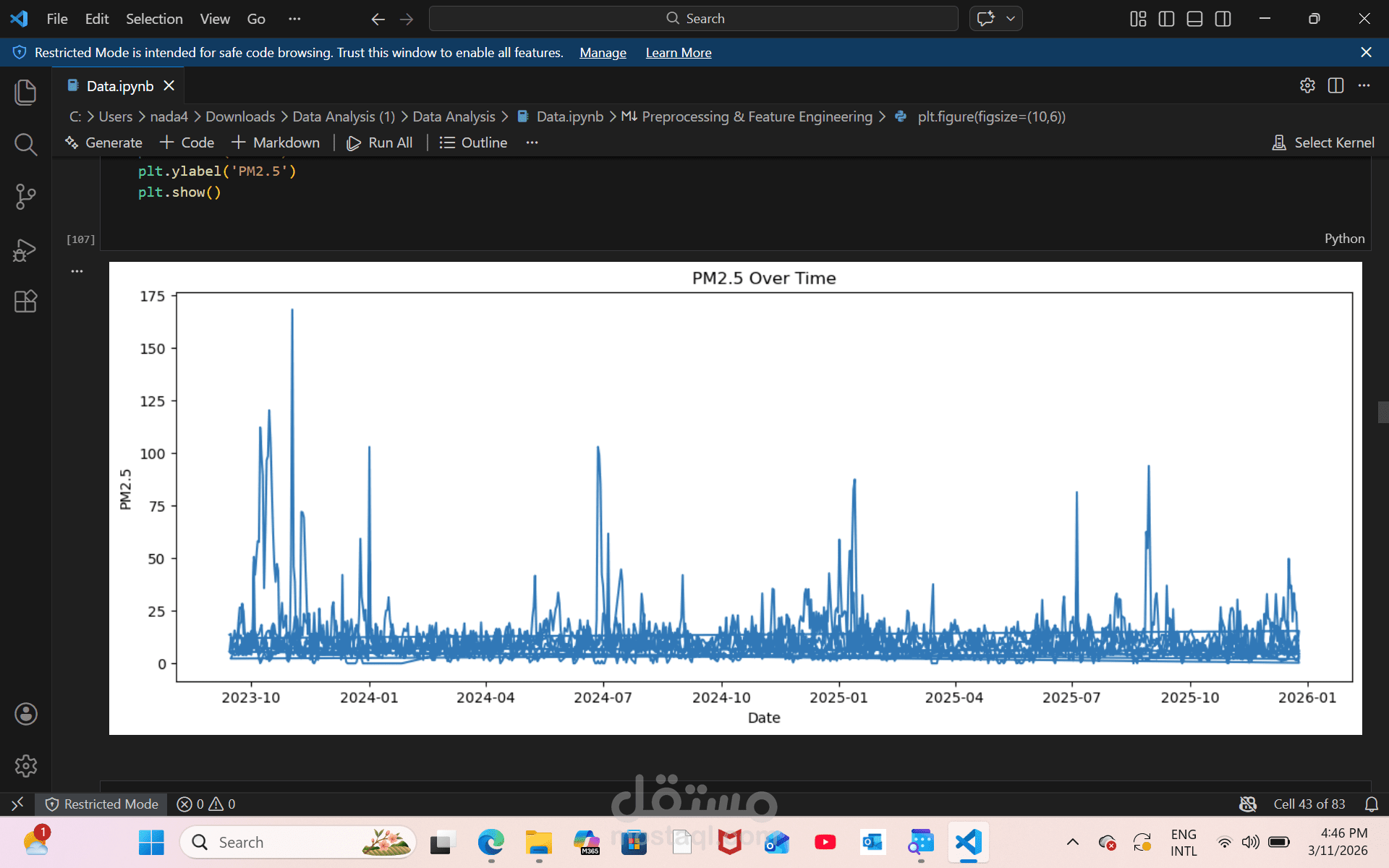Image resolution: width=1389 pixels, height=868 pixels.
Task: Open the Copilot chat dropdown arrow
Action: click(1011, 19)
